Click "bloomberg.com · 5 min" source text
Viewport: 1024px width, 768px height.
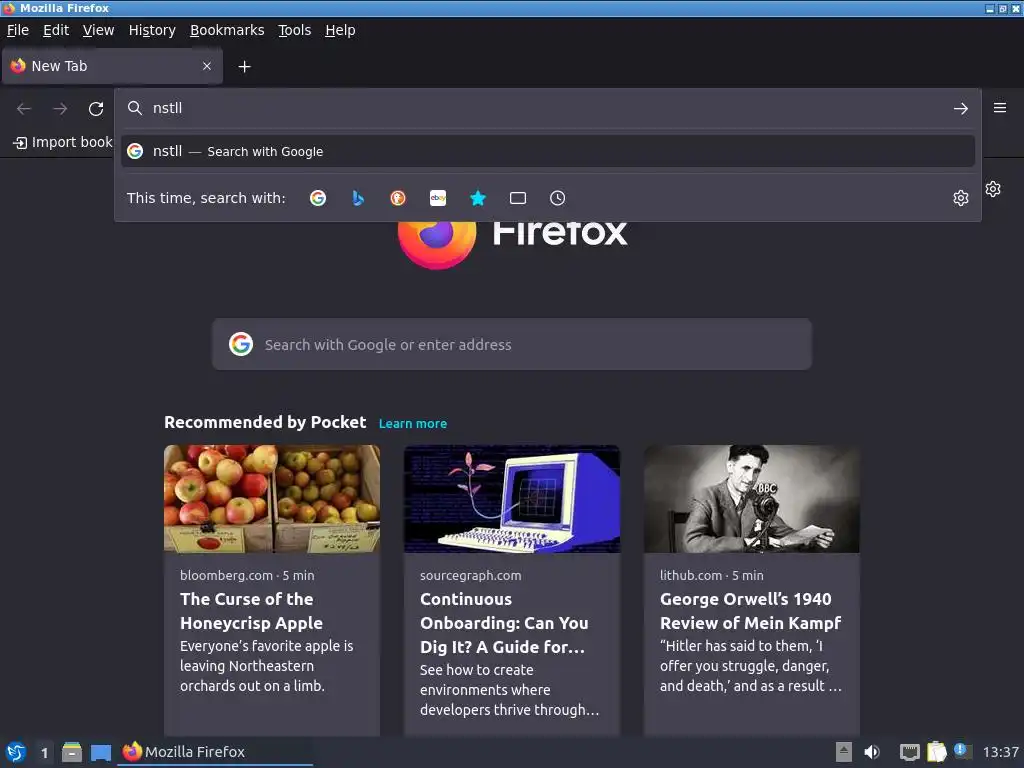247,575
